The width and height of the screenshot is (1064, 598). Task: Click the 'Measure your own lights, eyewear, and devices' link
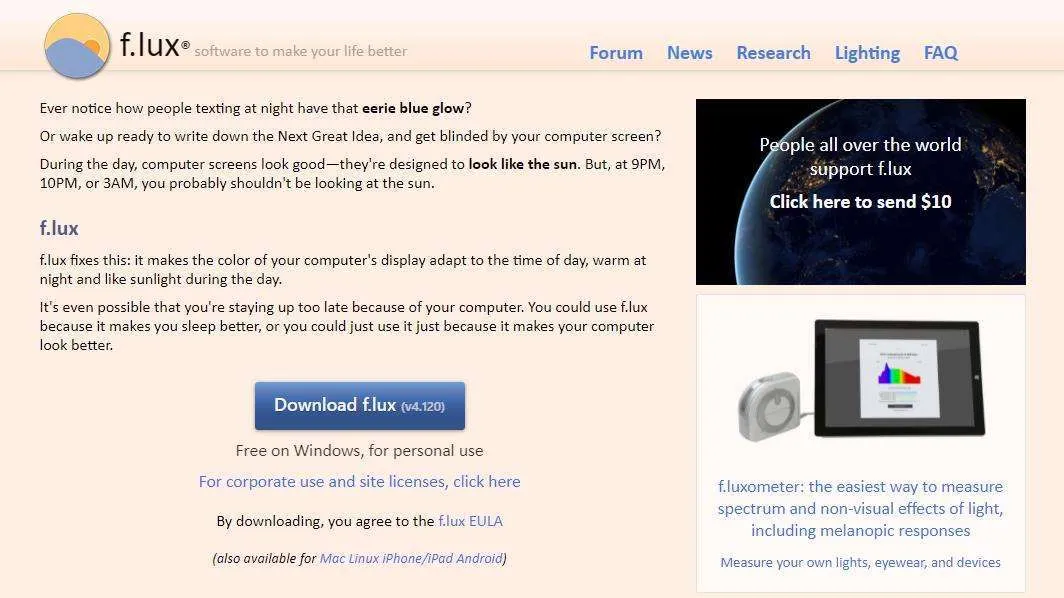pos(860,562)
